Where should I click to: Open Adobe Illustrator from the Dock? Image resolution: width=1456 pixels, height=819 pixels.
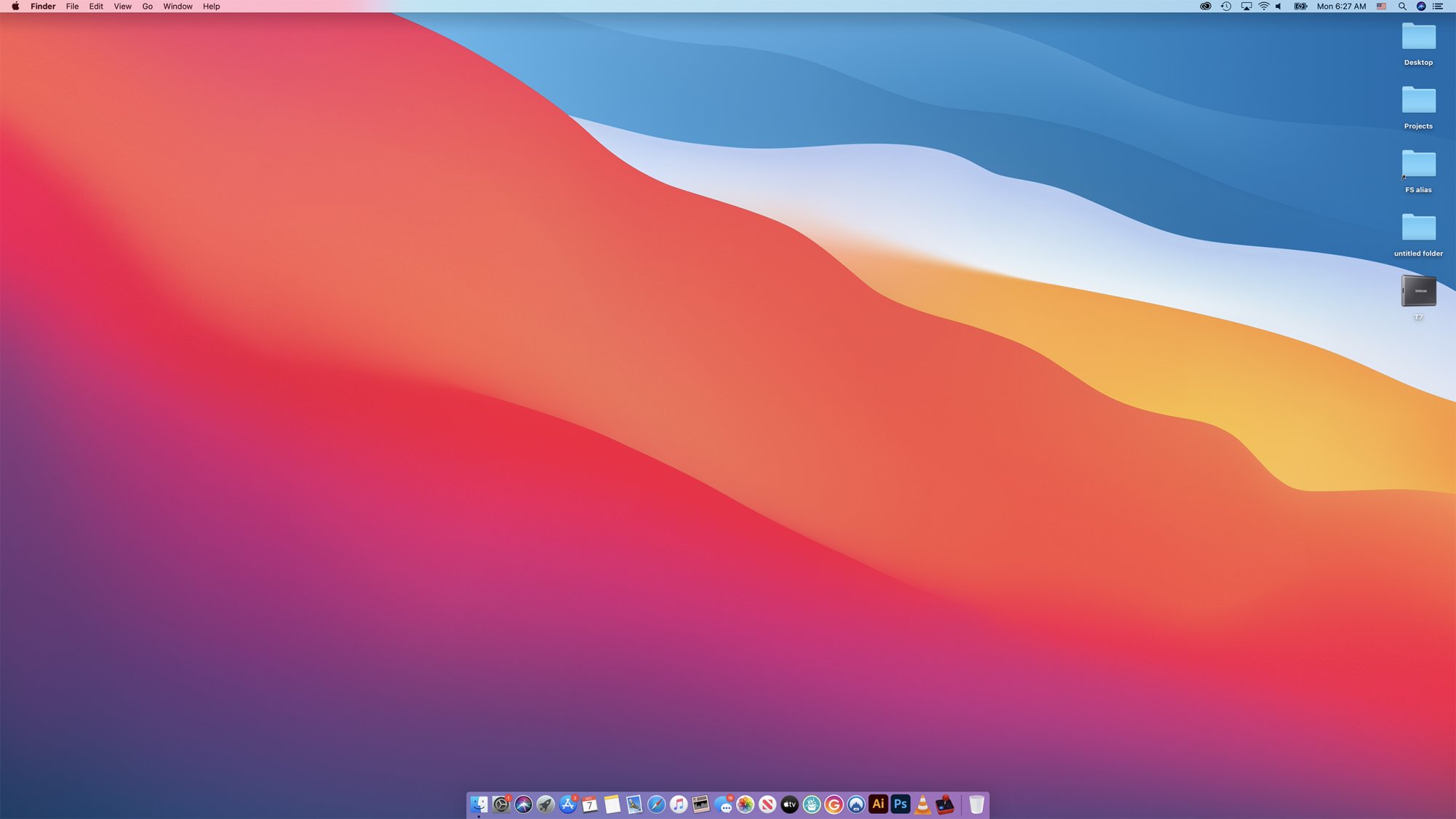[x=878, y=804]
